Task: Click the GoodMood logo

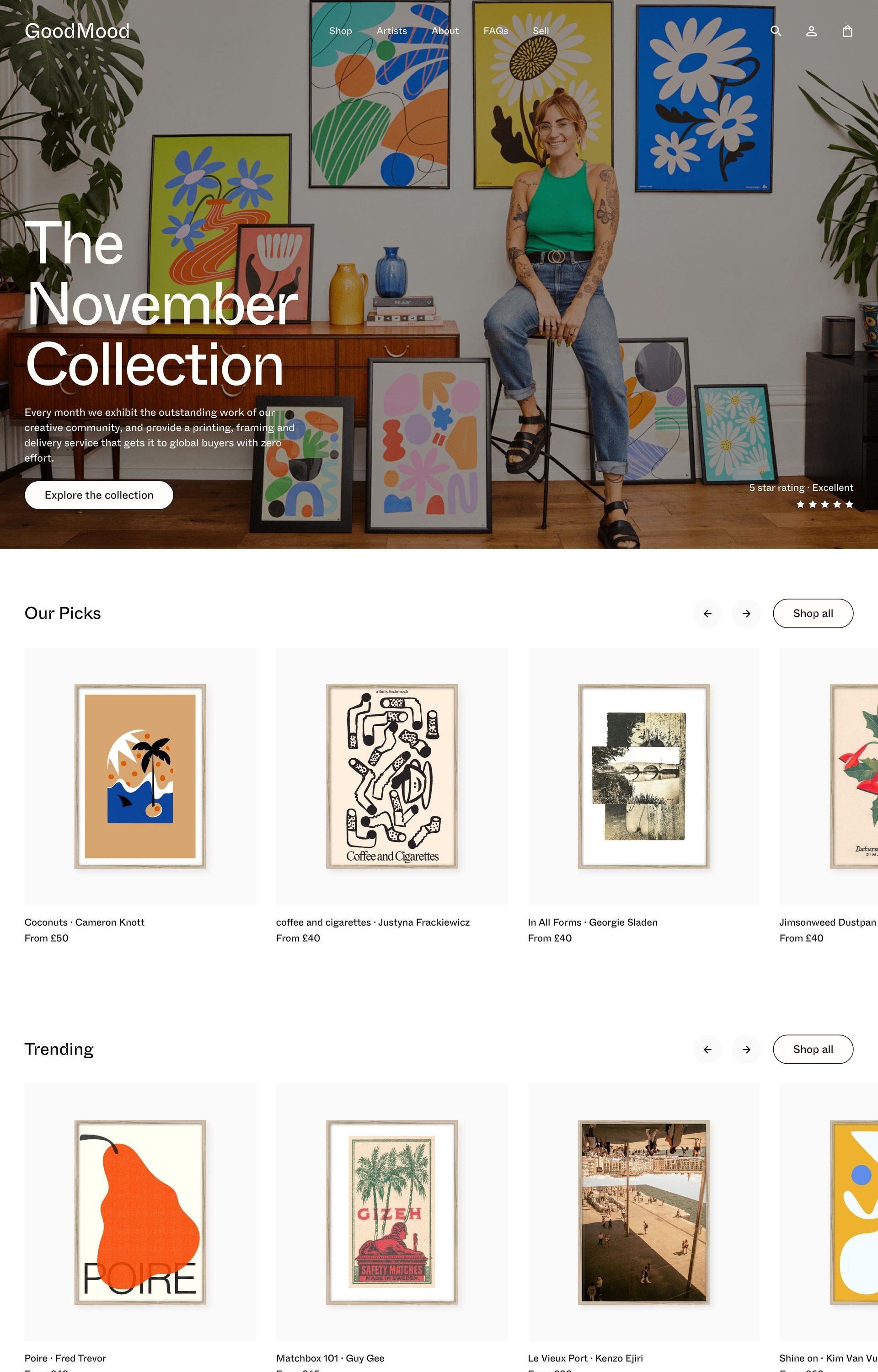Action: point(77,31)
